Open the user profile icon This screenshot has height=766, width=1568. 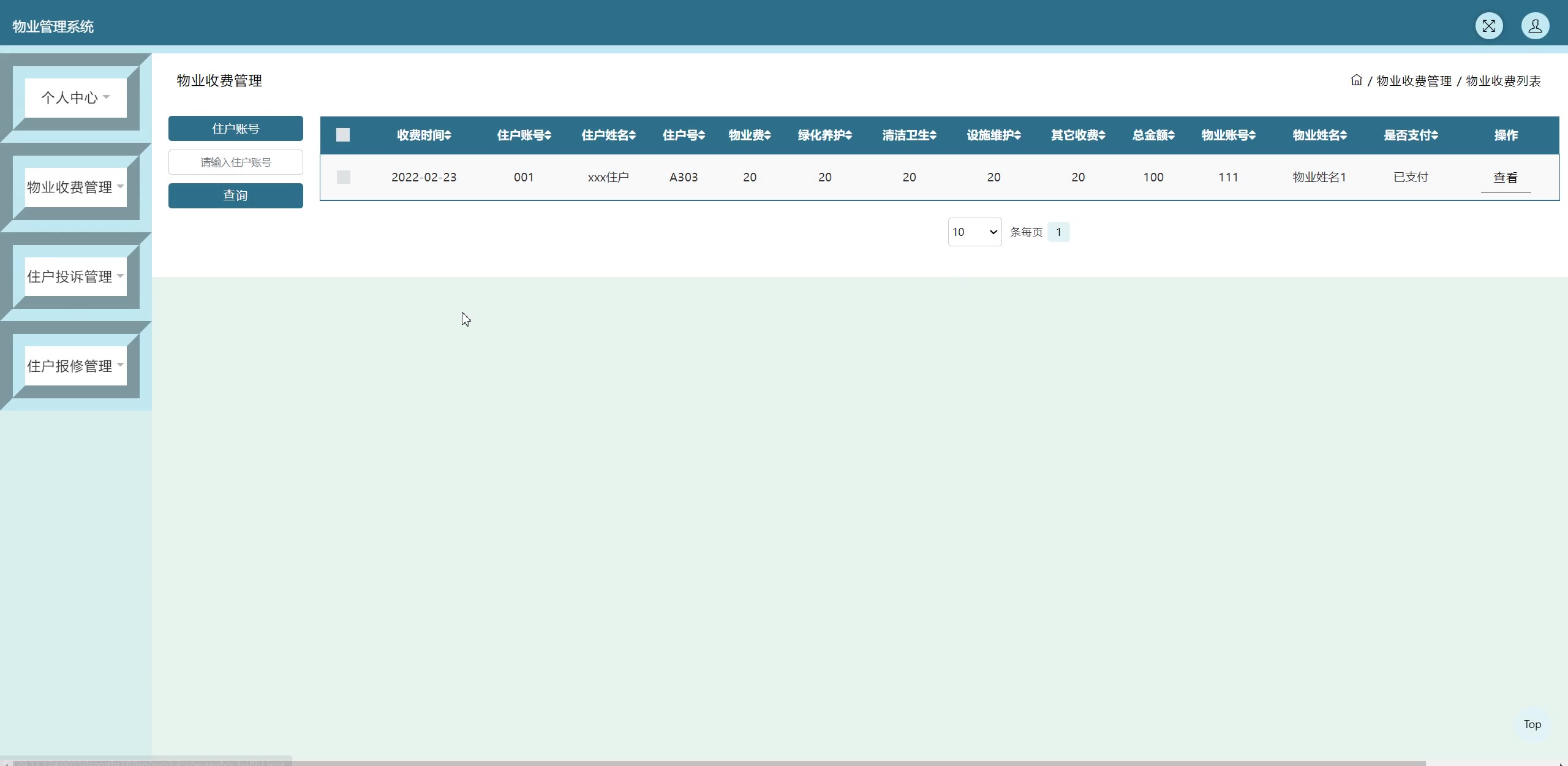click(x=1535, y=26)
